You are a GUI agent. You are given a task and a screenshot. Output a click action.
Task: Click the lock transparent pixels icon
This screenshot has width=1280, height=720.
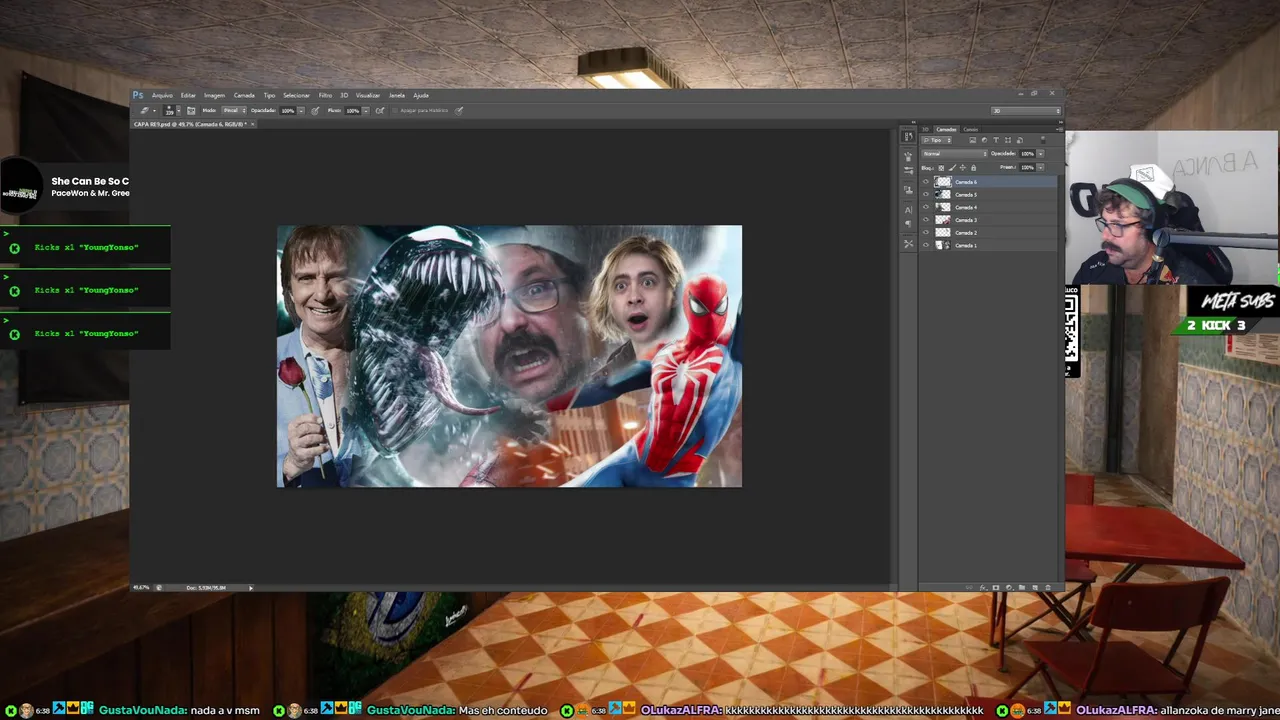(941, 168)
